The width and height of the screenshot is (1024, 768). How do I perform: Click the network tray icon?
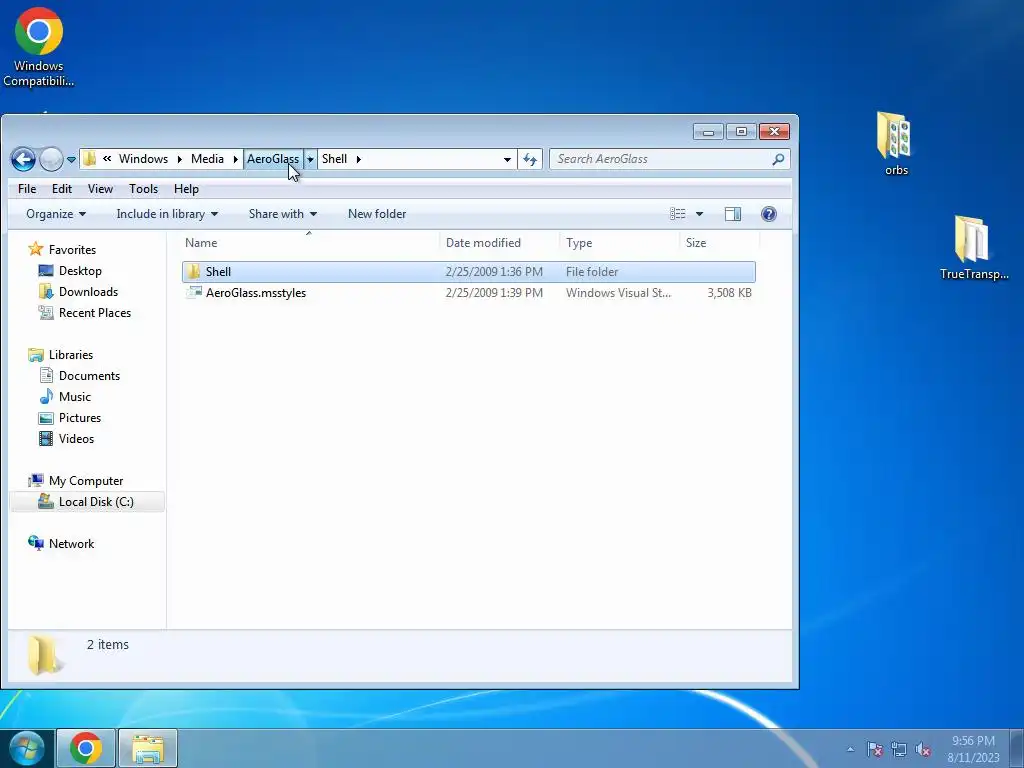tap(899, 749)
